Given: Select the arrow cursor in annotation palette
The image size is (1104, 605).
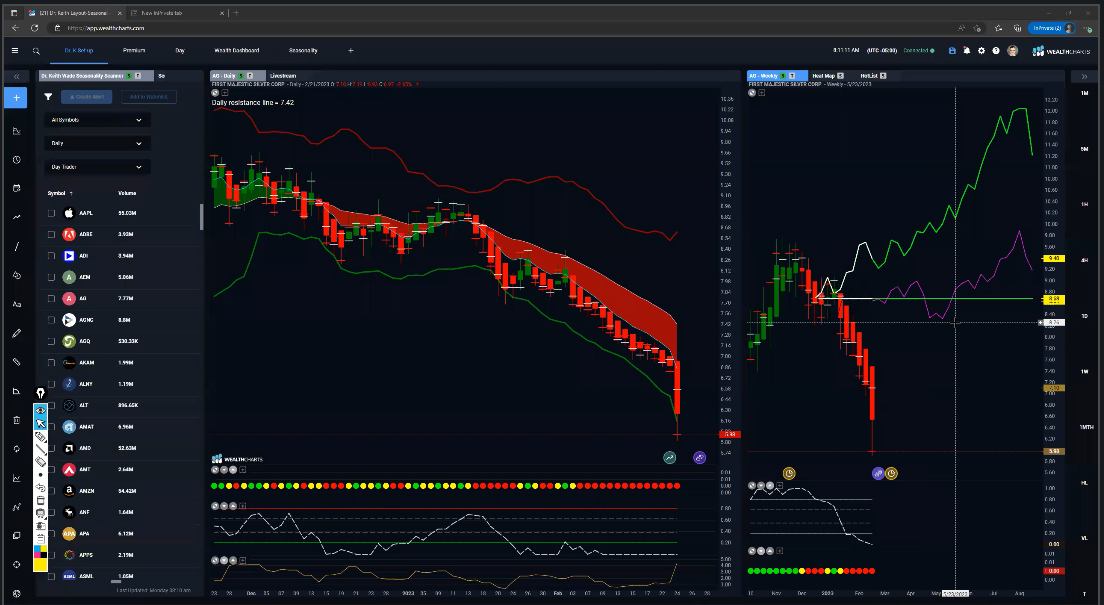Looking at the screenshot, I should pos(41,423).
